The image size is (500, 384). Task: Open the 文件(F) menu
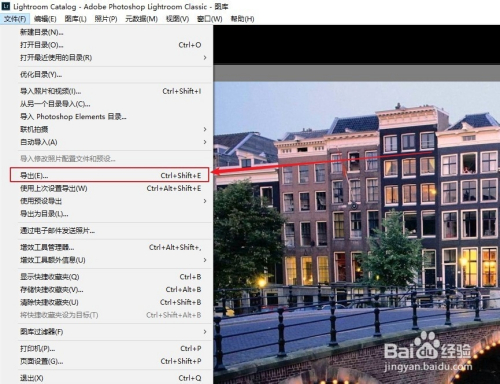[x=15, y=19]
